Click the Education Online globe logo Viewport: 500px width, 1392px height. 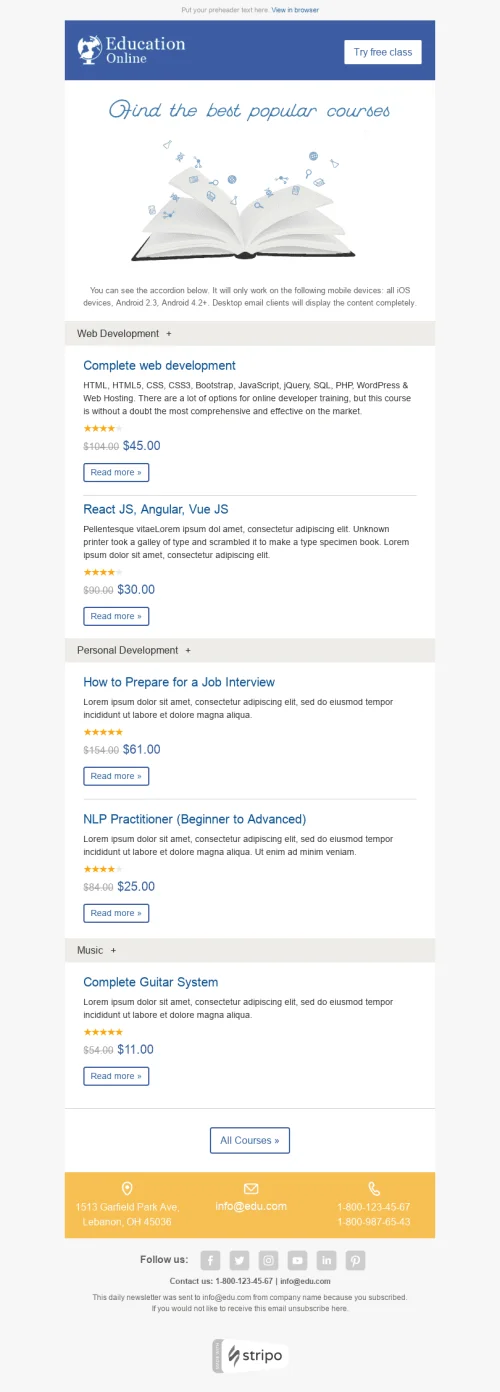point(90,49)
